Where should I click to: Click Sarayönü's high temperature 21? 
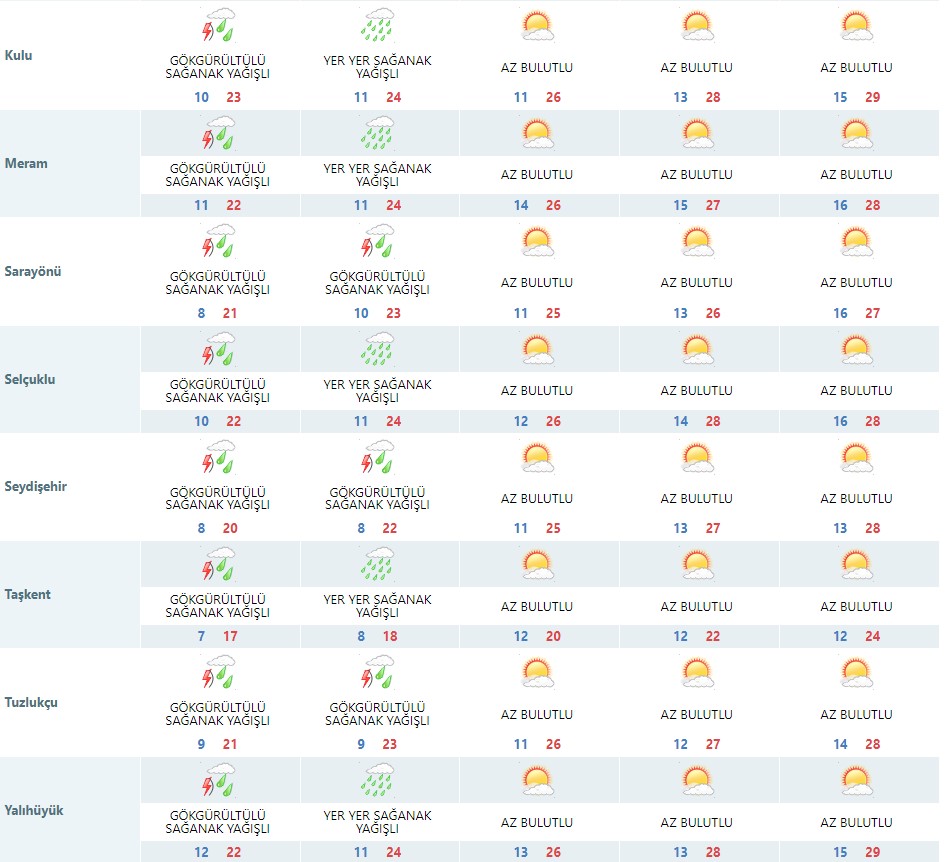point(230,313)
